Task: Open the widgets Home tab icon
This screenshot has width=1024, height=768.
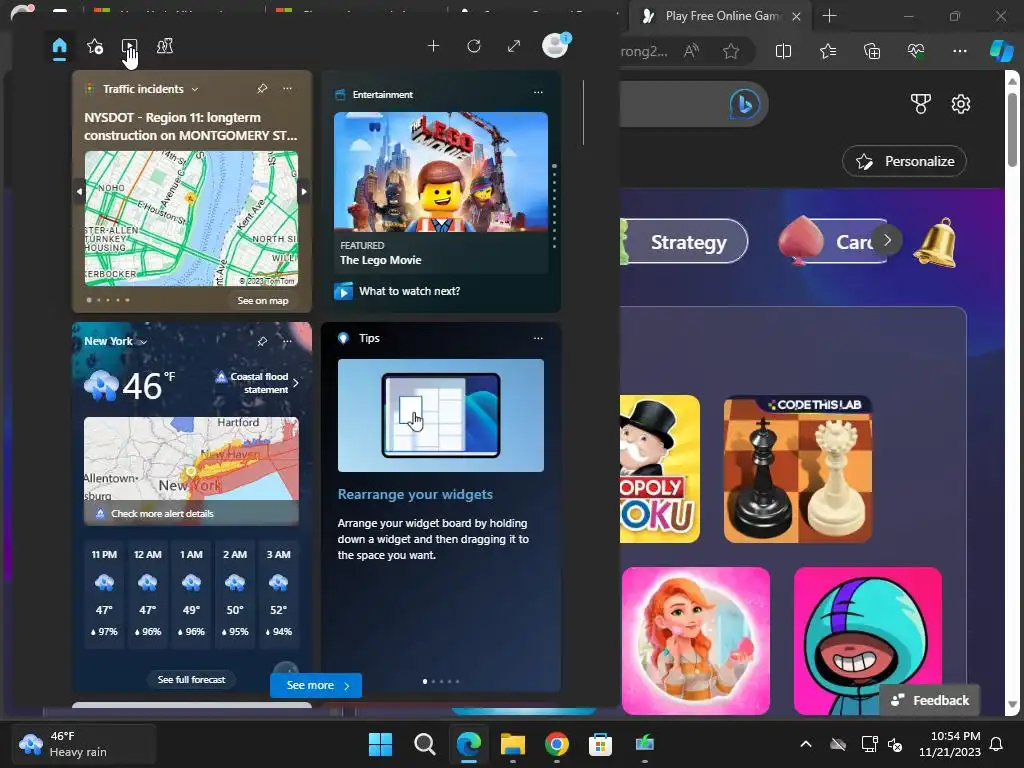Action: click(x=59, y=46)
